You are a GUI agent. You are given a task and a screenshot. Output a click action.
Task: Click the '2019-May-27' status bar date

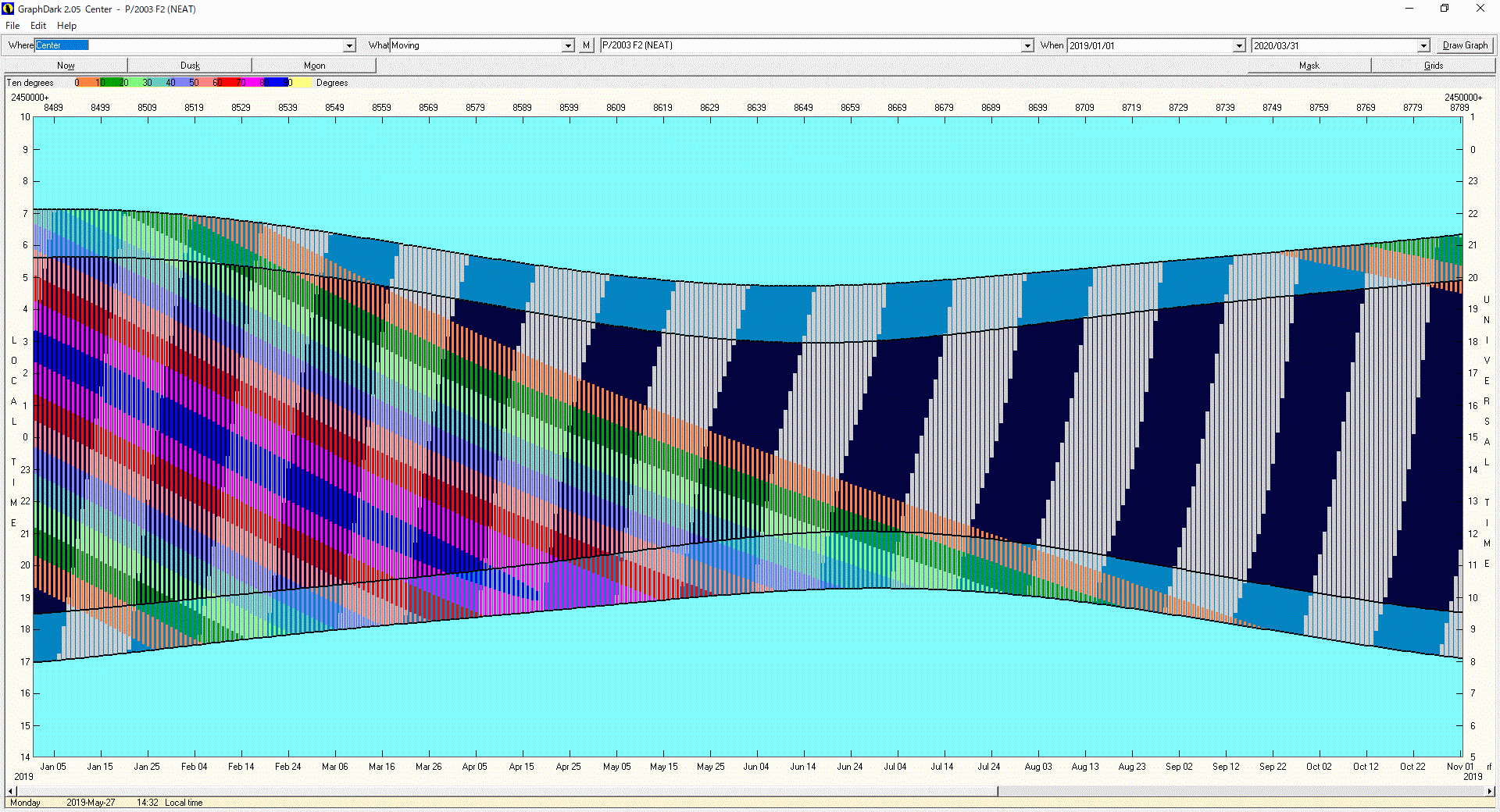(91, 803)
